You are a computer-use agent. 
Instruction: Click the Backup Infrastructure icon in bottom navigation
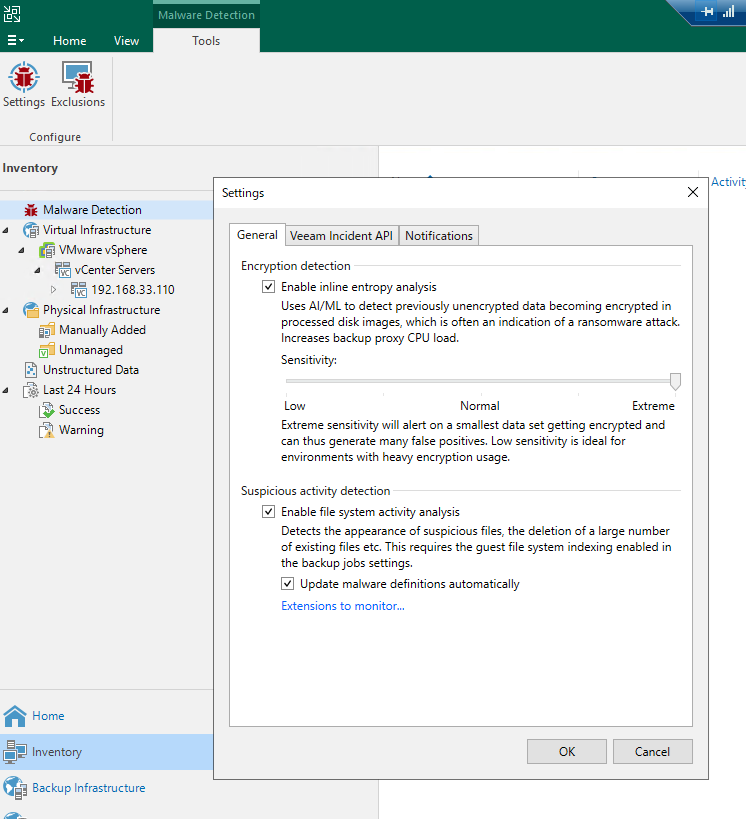click(15, 788)
